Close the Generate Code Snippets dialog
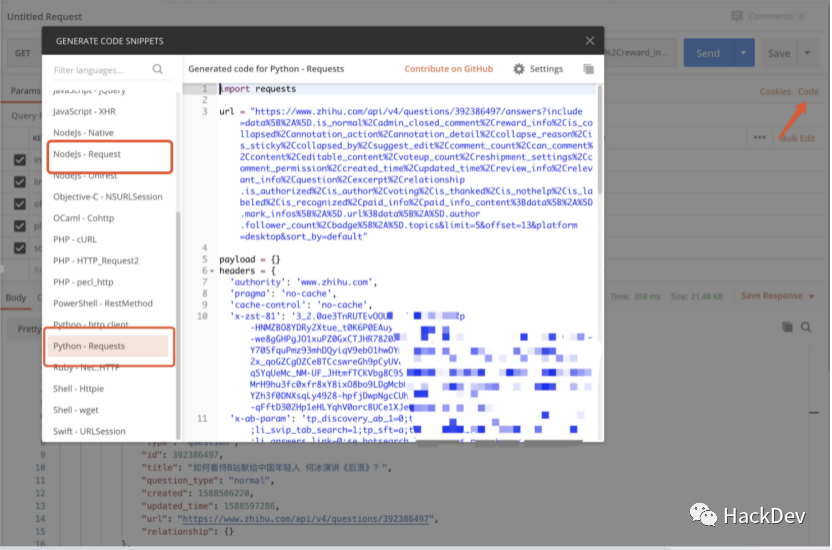The width and height of the screenshot is (832, 550). [x=590, y=41]
